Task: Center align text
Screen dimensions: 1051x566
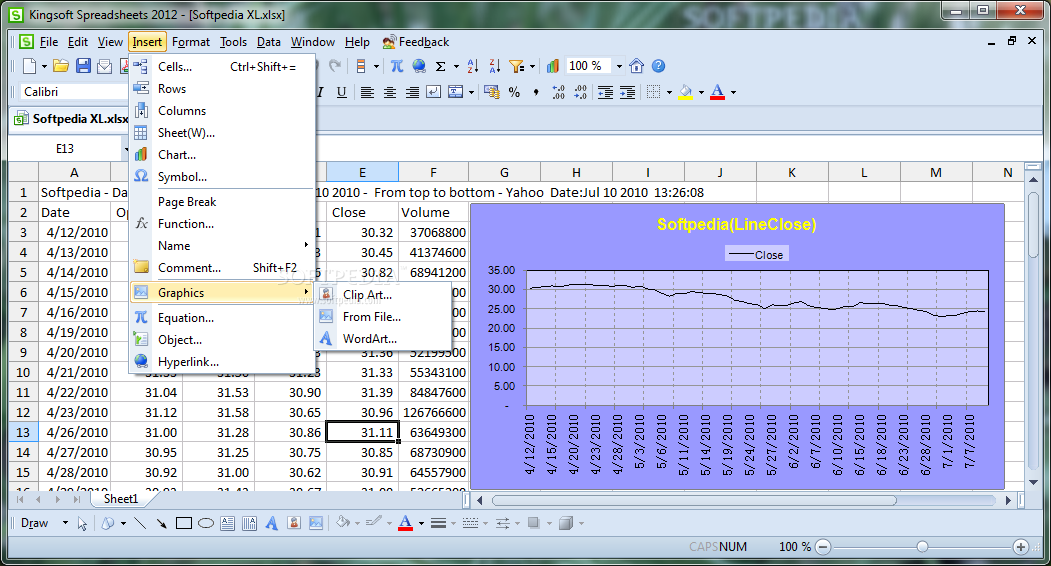Action: (x=389, y=92)
